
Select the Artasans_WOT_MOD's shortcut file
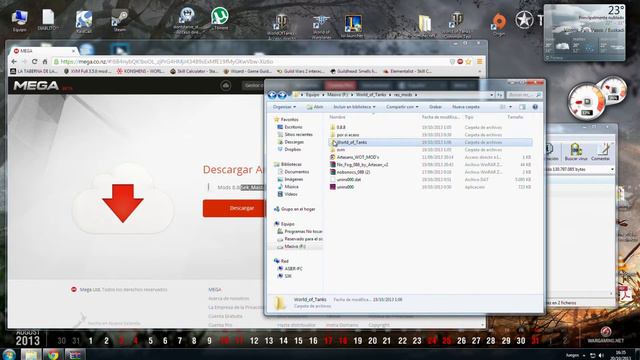[x=431, y=157]
